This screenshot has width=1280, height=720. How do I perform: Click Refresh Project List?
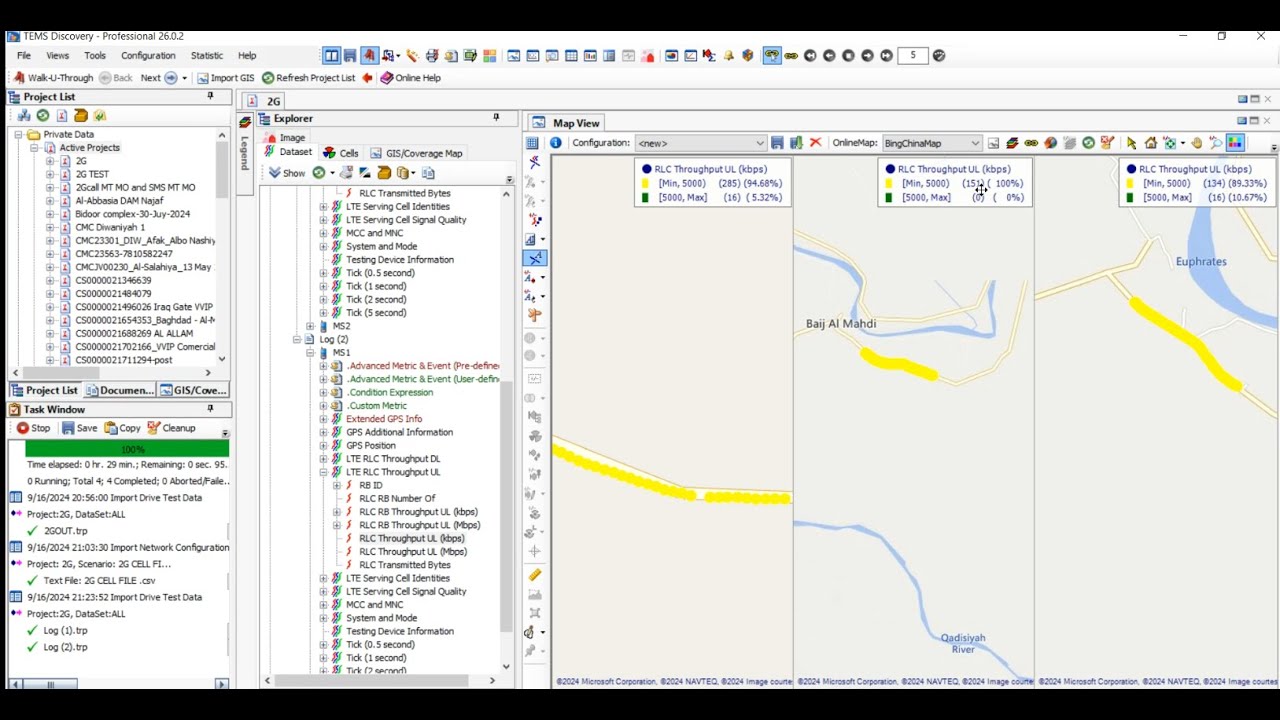coord(308,78)
